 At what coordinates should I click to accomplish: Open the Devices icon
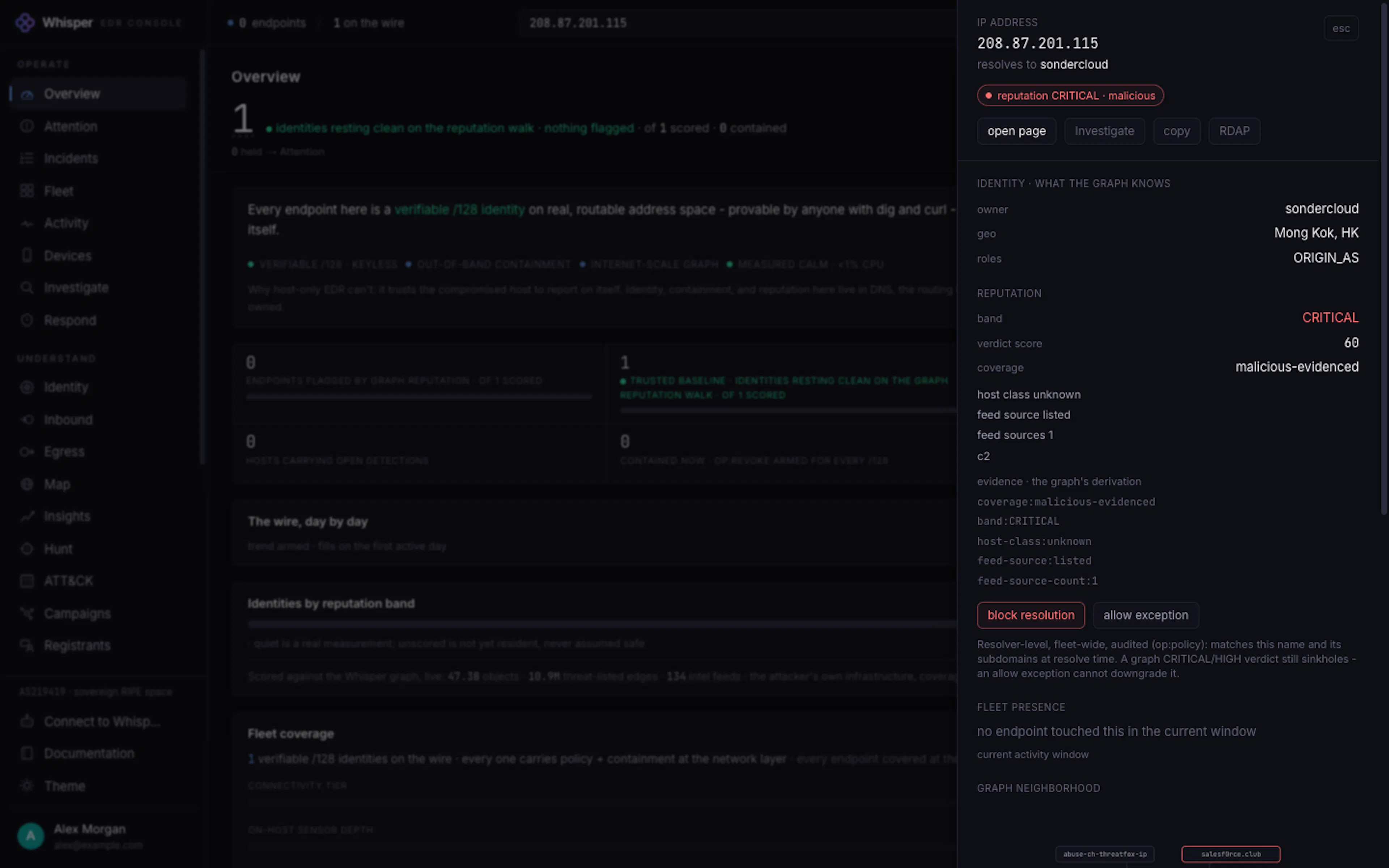27,255
